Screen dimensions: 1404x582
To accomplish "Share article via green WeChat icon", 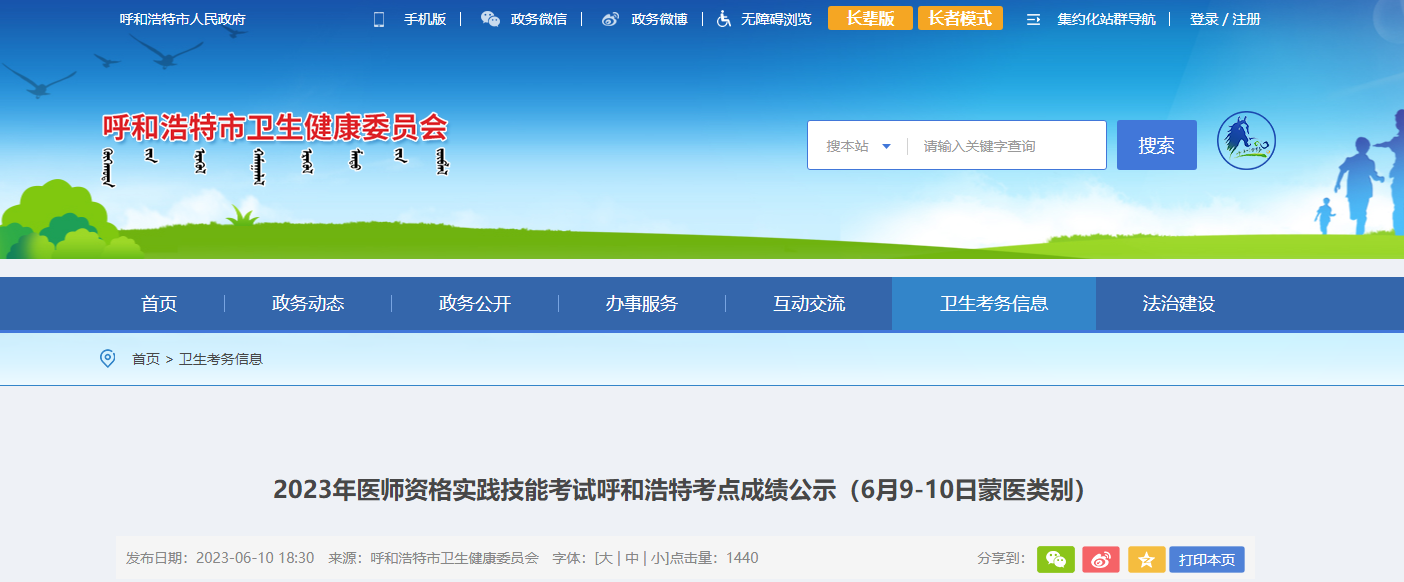I will tap(1056, 559).
